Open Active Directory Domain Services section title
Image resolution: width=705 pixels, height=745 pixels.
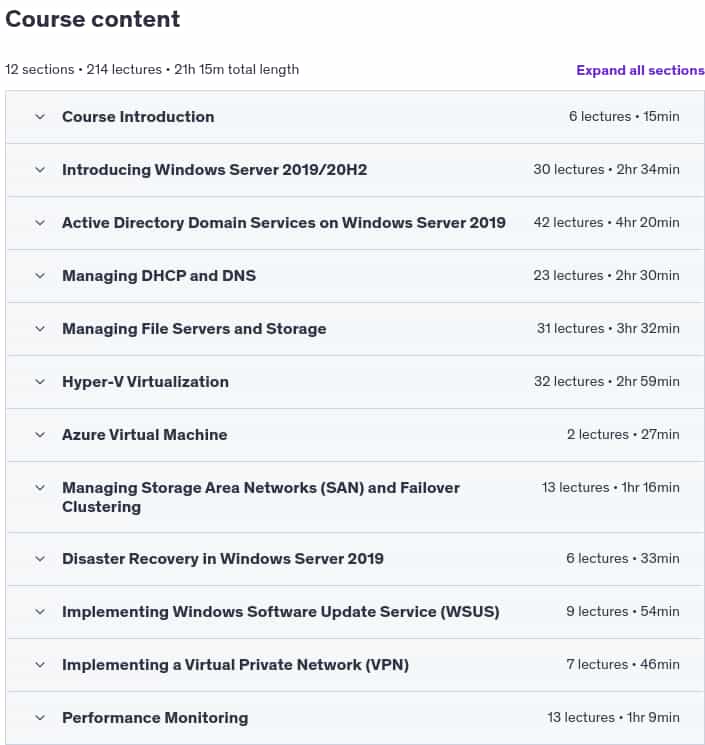284,223
